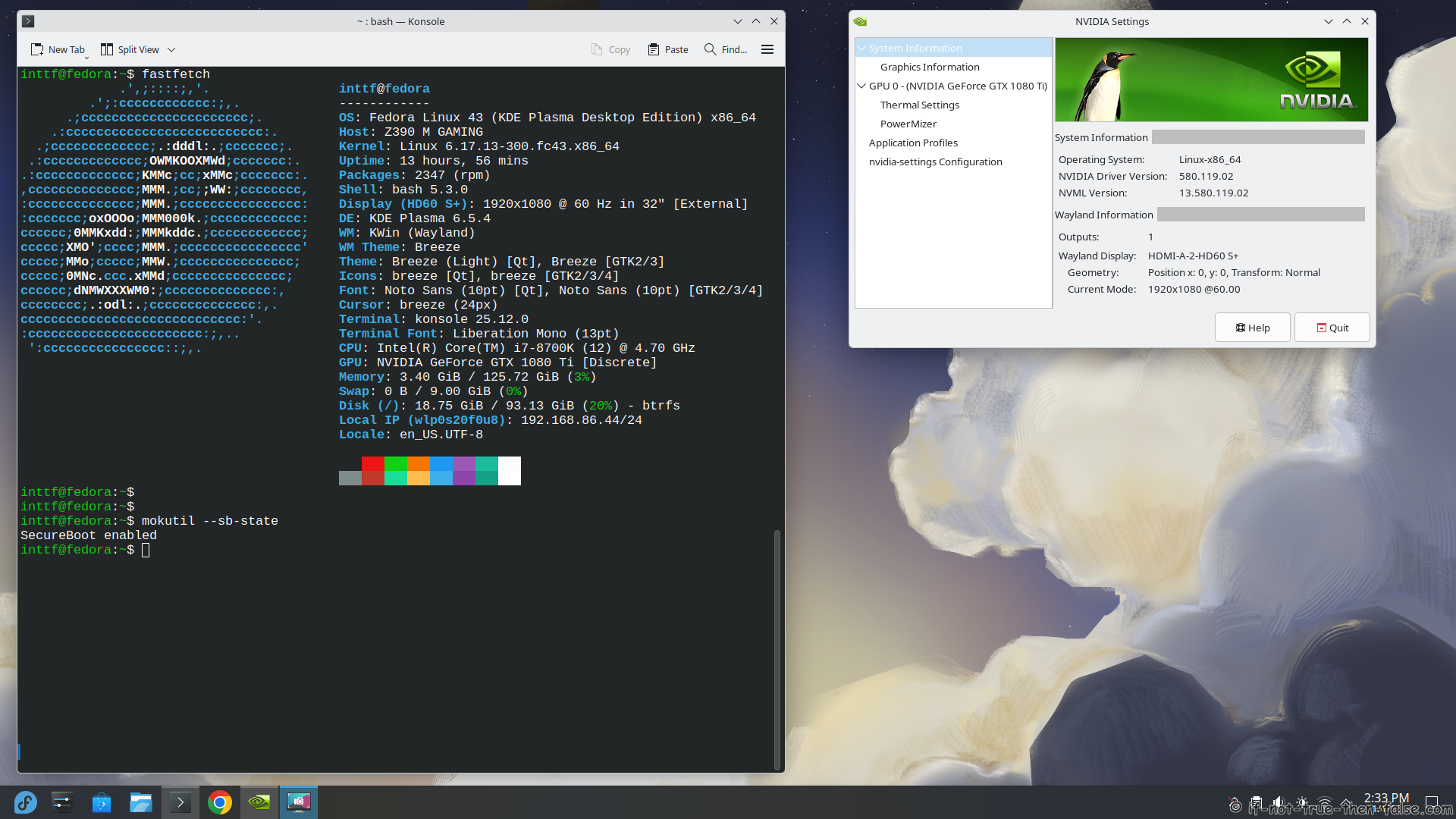Click the NVIDIA Settings taskbar entry
Screen dimensions: 1456x819
click(259, 802)
